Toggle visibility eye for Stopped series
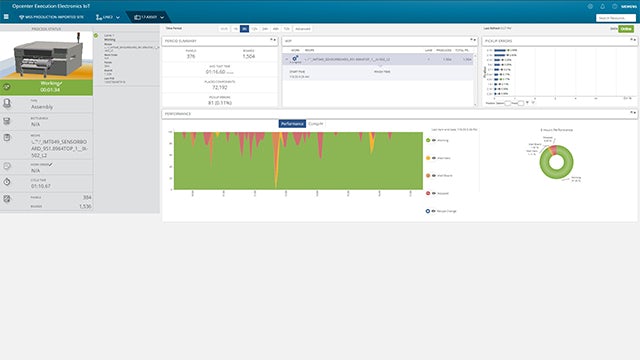The image size is (640, 360). coord(434,193)
